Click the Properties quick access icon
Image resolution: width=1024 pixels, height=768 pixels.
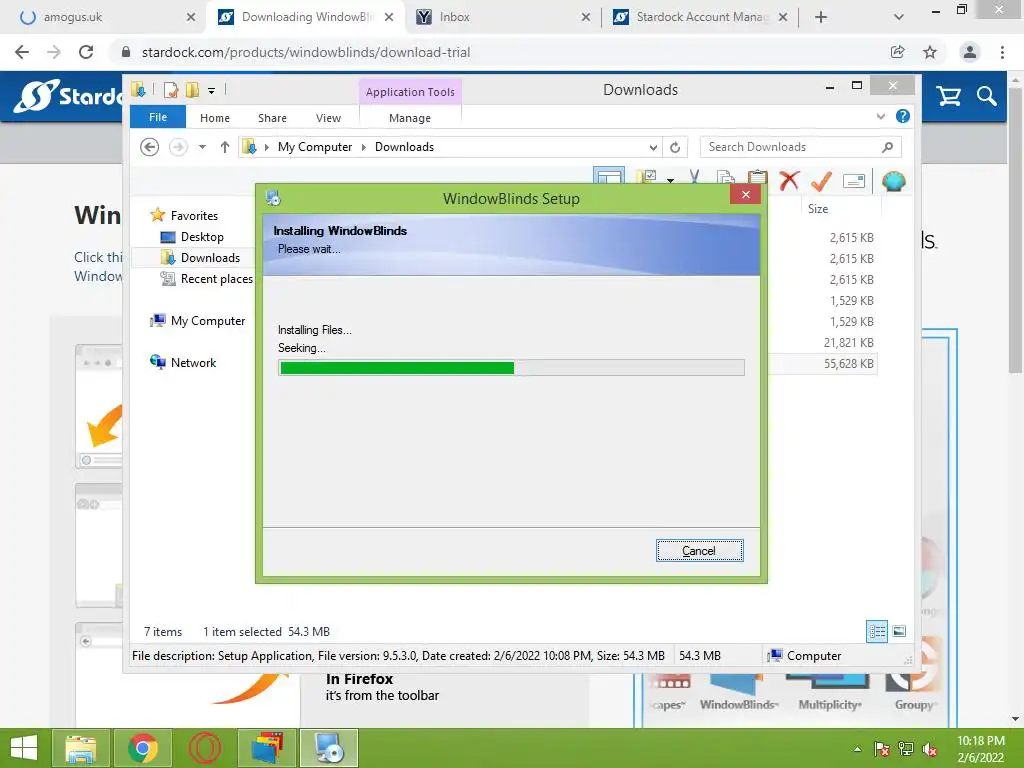pos(170,90)
